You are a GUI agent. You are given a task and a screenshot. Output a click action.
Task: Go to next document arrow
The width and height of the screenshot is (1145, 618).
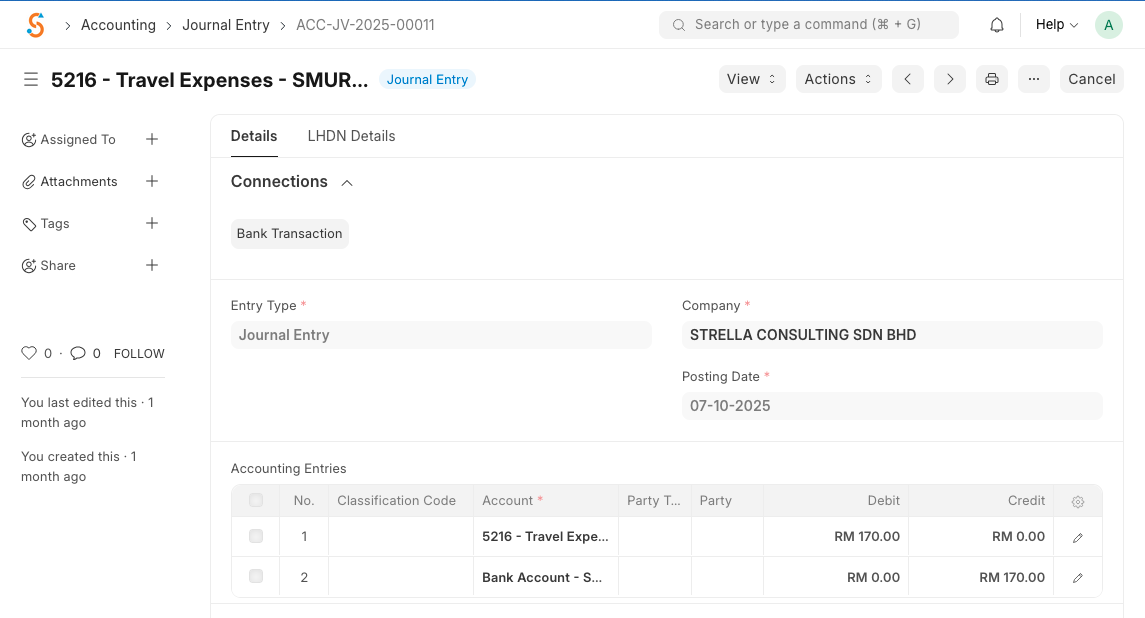pyautogui.click(x=949, y=79)
